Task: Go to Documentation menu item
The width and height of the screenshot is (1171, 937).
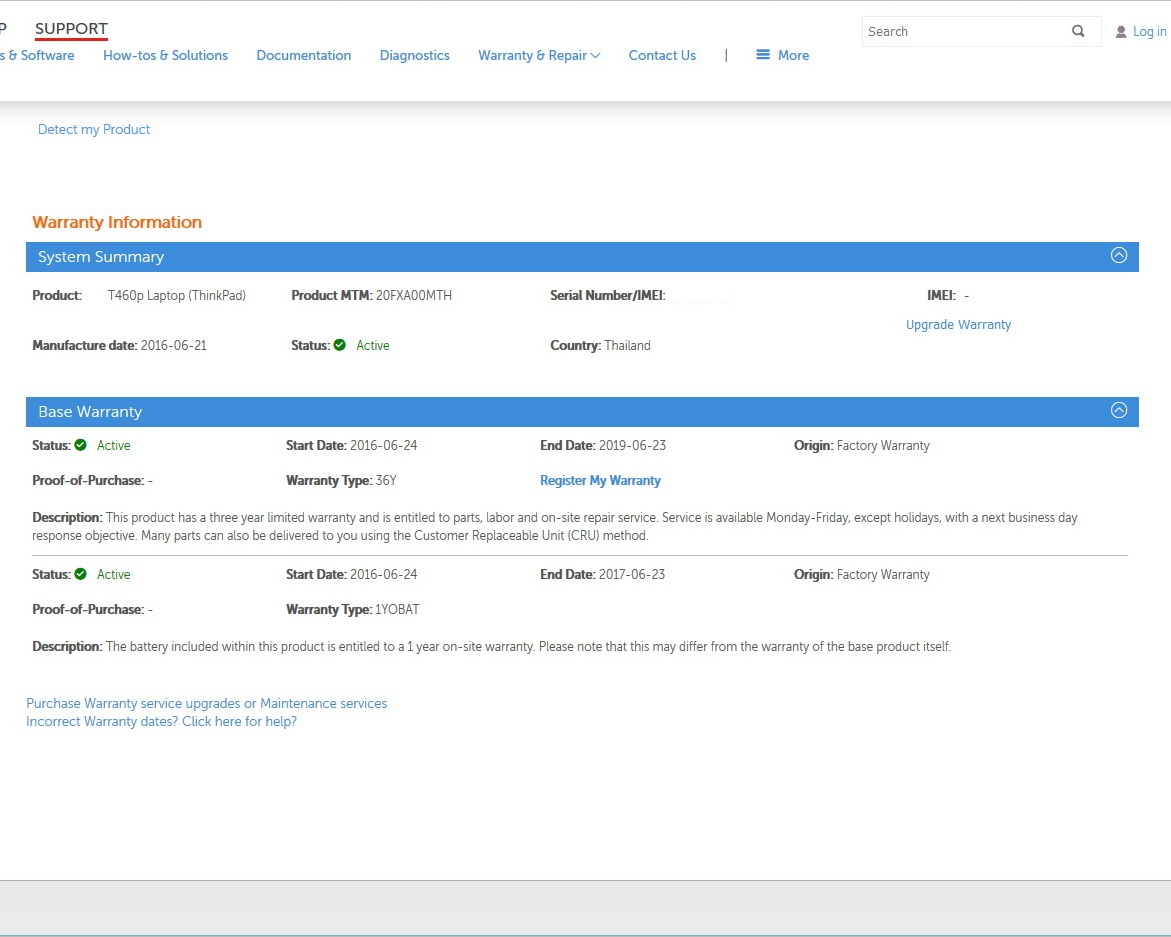Action: (x=303, y=55)
